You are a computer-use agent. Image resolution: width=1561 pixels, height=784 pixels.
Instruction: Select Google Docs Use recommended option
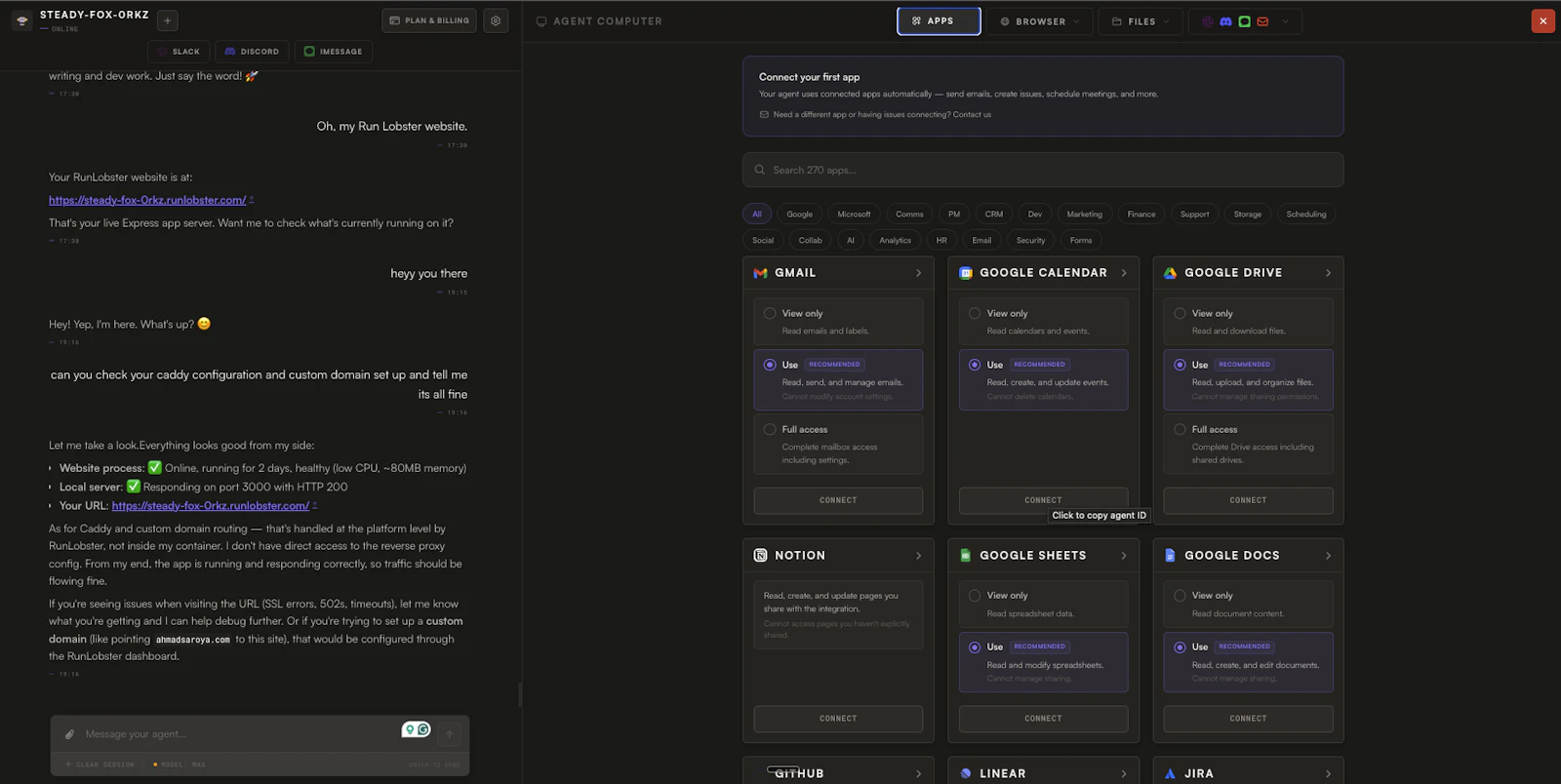(x=1248, y=662)
